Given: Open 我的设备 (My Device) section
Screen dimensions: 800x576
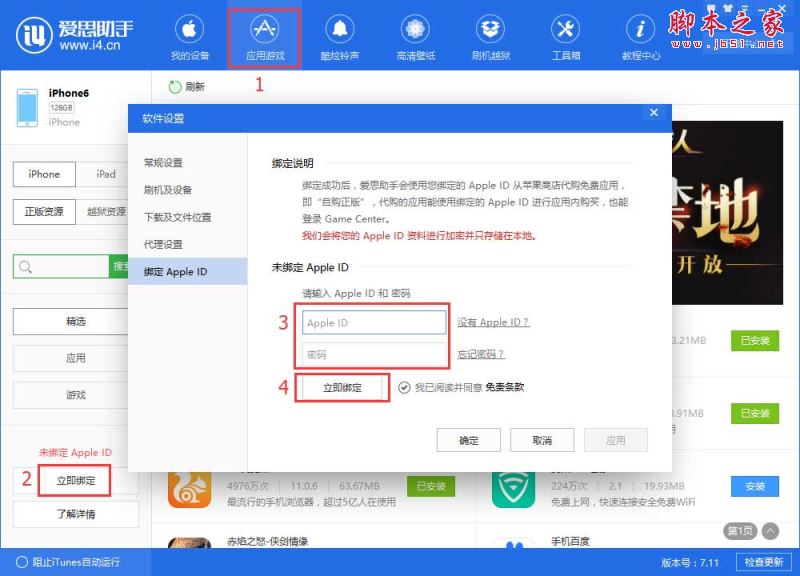Looking at the screenshot, I should 190,37.
